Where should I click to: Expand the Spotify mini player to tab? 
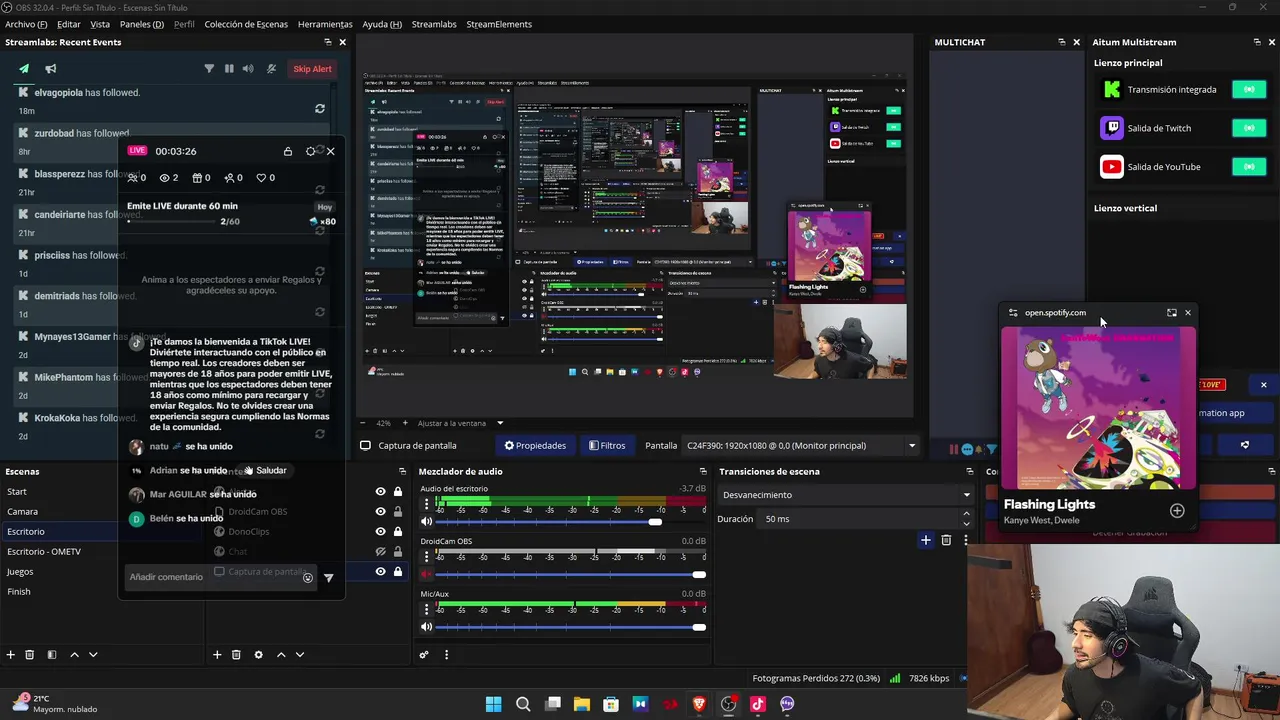pos(1172,313)
